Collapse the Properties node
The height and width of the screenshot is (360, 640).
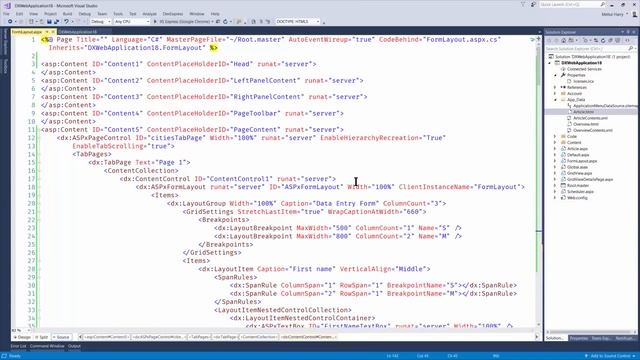click(x=555, y=75)
